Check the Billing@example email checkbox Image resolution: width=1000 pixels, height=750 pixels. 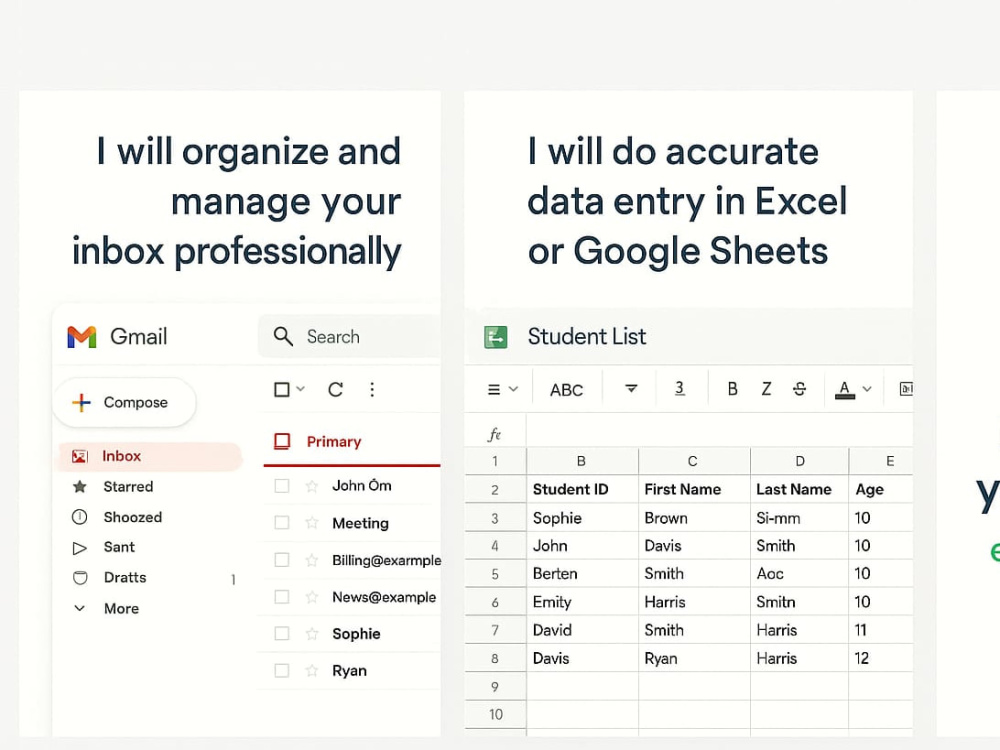282,560
